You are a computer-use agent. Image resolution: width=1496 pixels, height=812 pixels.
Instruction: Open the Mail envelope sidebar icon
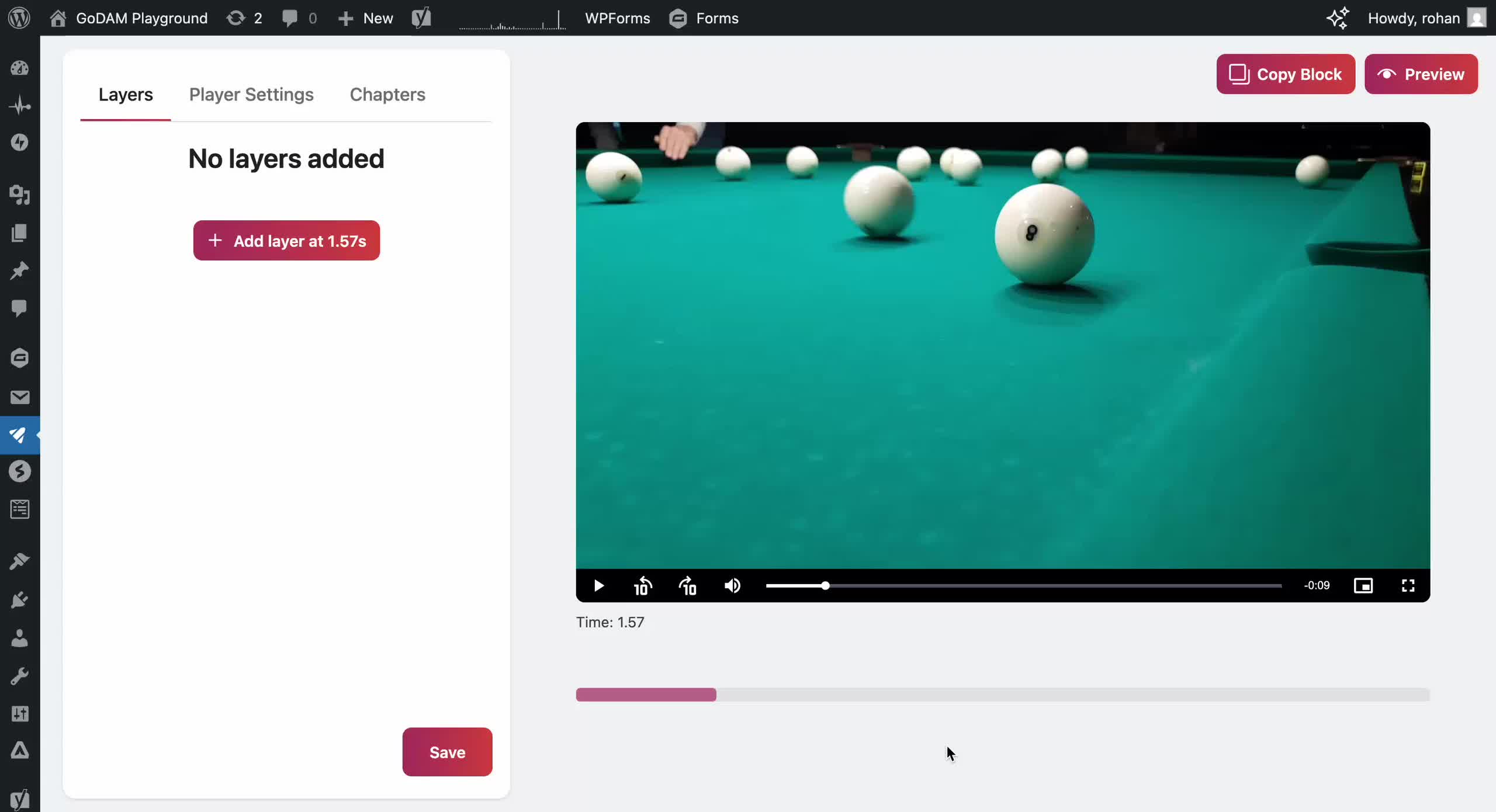click(20, 397)
